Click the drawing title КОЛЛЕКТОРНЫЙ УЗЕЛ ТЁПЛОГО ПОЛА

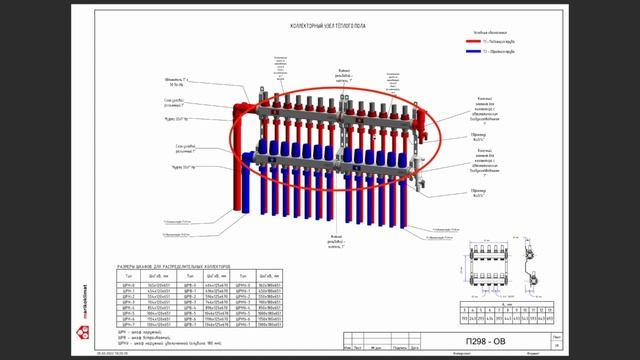tap(328, 26)
